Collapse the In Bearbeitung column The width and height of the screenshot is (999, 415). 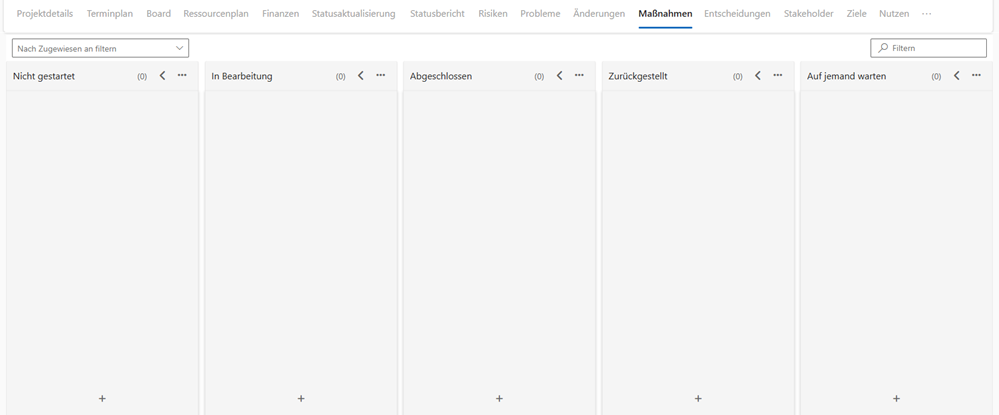(x=361, y=75)
